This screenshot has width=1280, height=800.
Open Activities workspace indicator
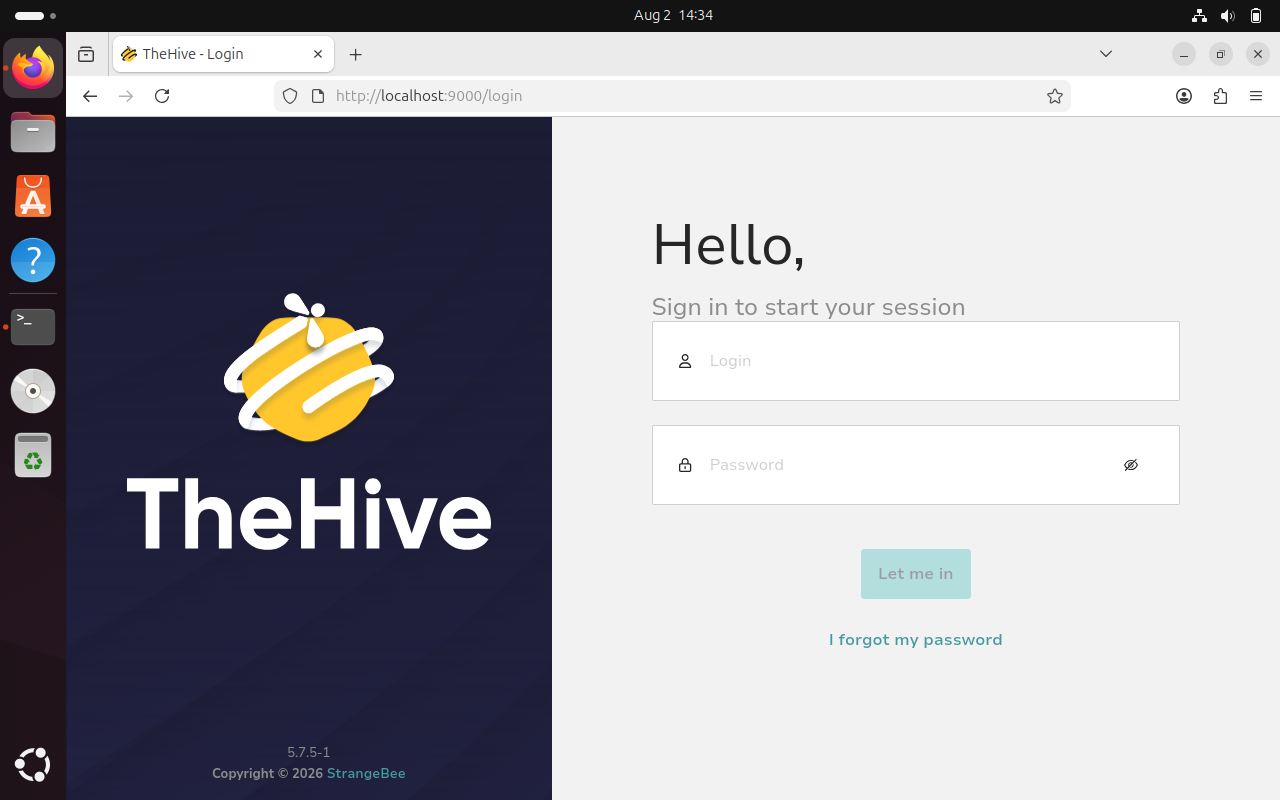(x=35, y=16)
